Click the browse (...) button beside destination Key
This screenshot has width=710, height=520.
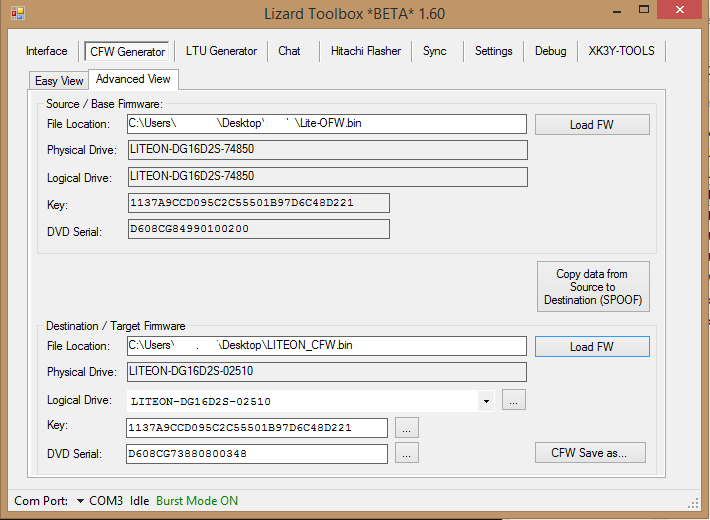pos(407,428)
